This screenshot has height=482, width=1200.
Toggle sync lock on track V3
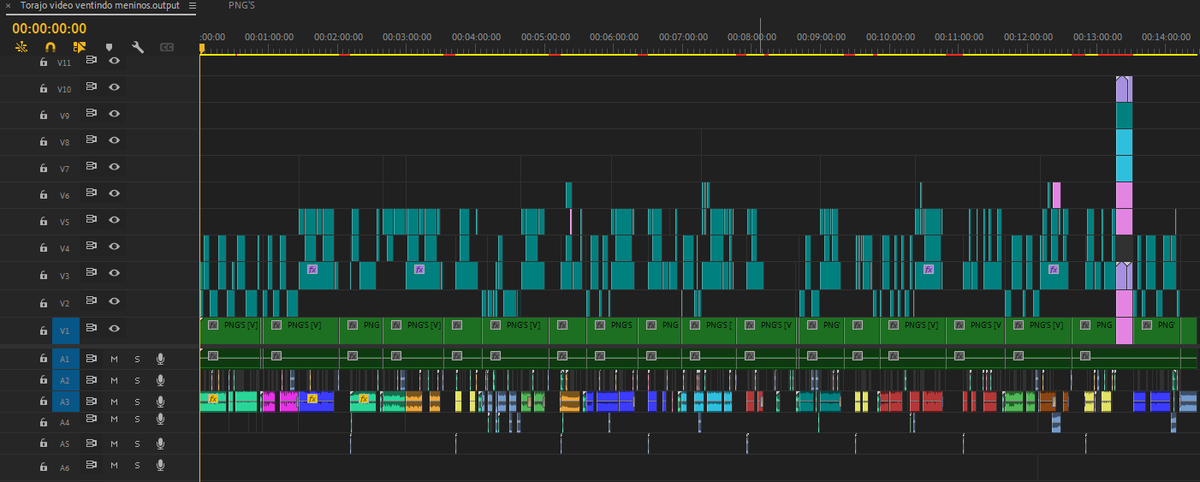coord(91,275)
